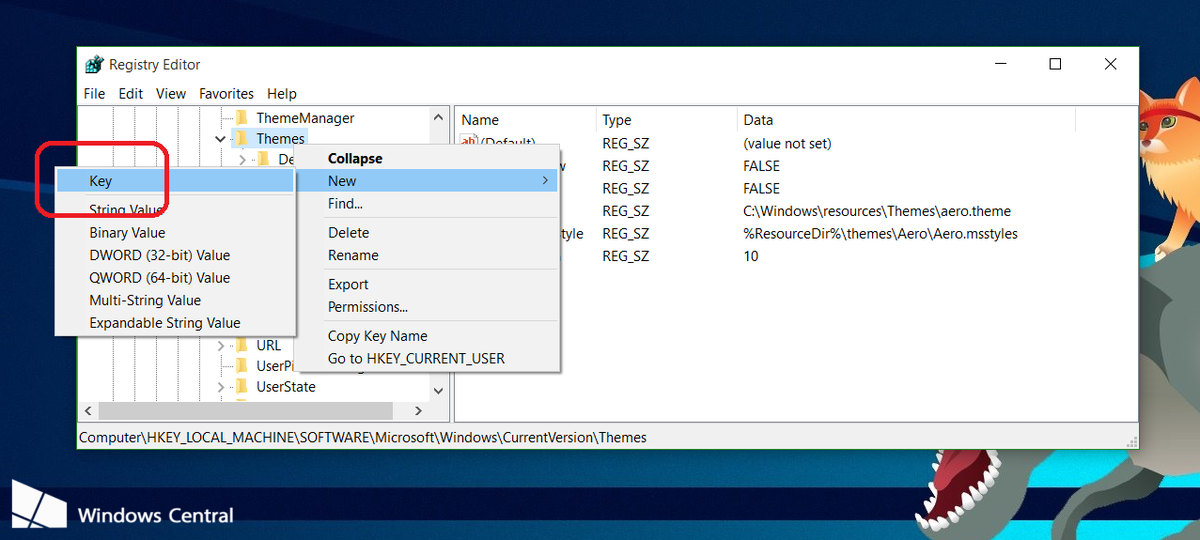Choose Expandable String Value
The width and height of the screenshot is (1200, 540).
pos(175,323)
